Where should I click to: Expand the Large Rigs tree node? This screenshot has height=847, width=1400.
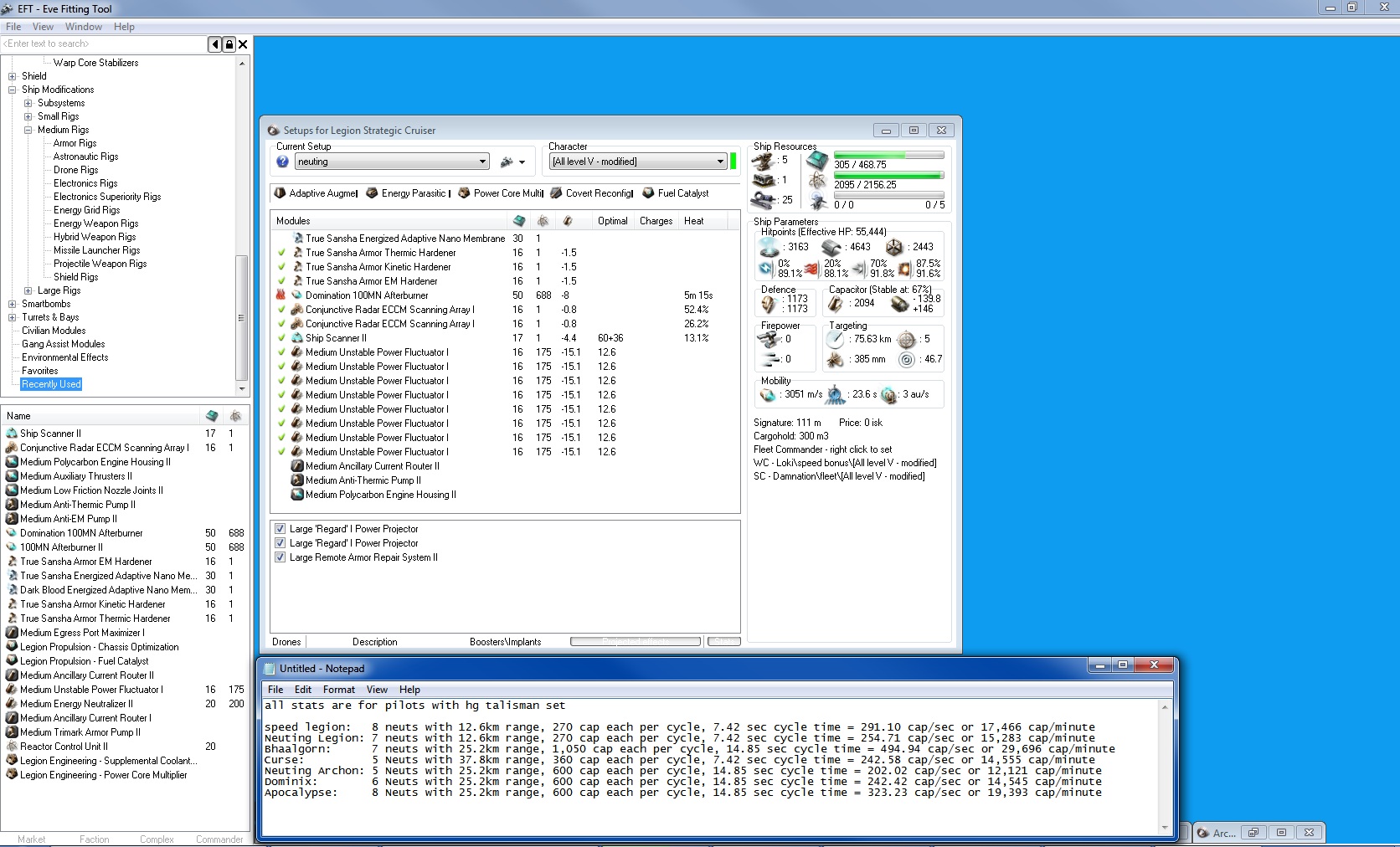(28, 290)
